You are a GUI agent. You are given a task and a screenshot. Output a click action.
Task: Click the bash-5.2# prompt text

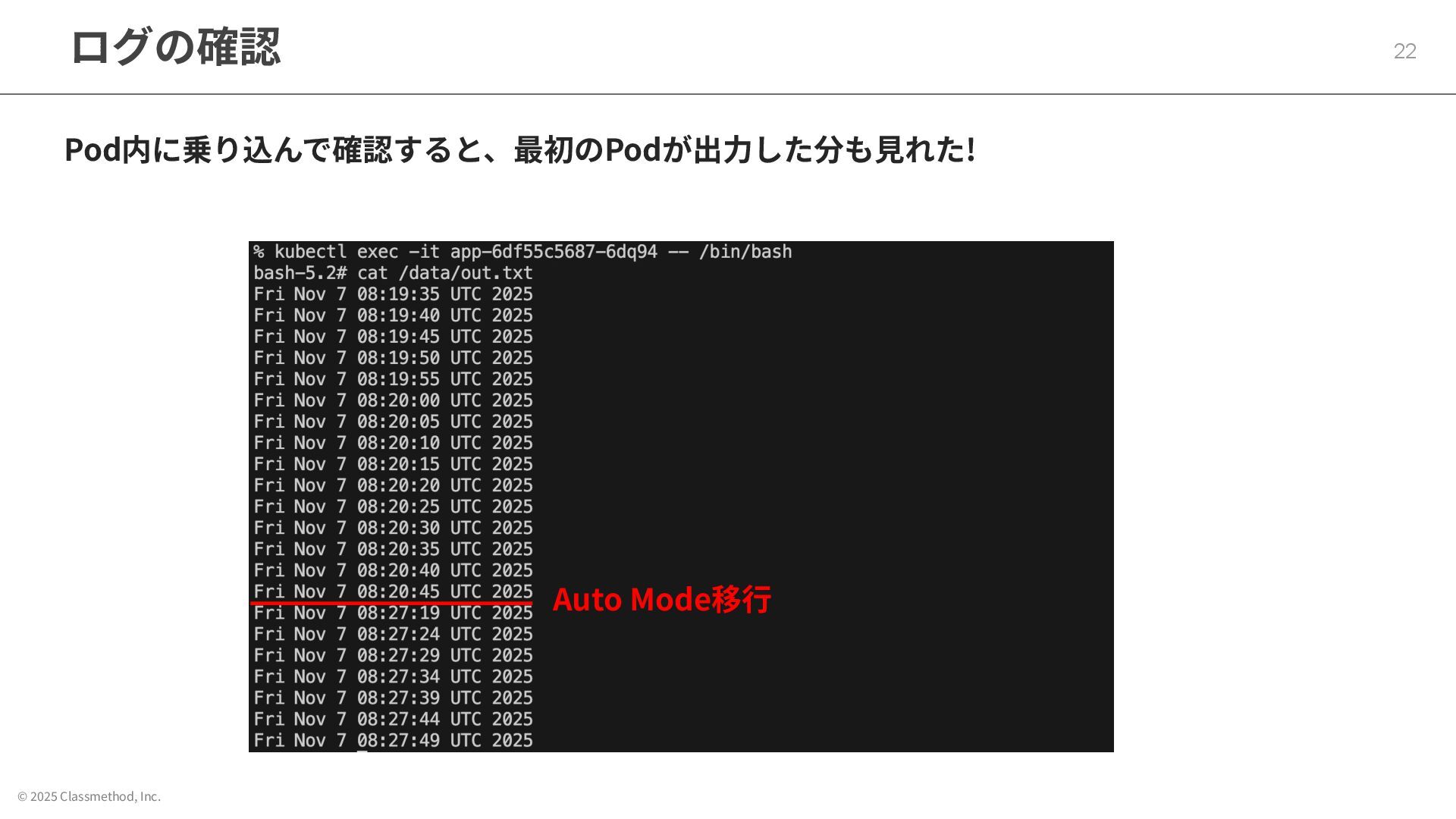tap(300, 273)
